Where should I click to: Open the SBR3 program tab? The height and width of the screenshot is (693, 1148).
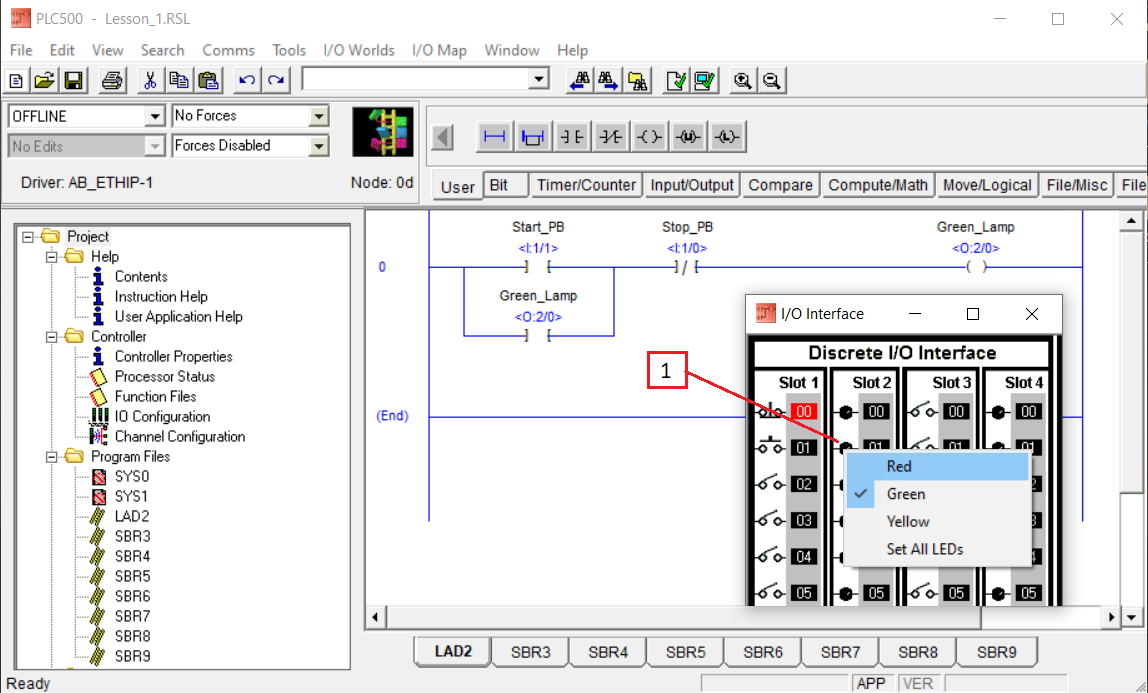[531, 652]
